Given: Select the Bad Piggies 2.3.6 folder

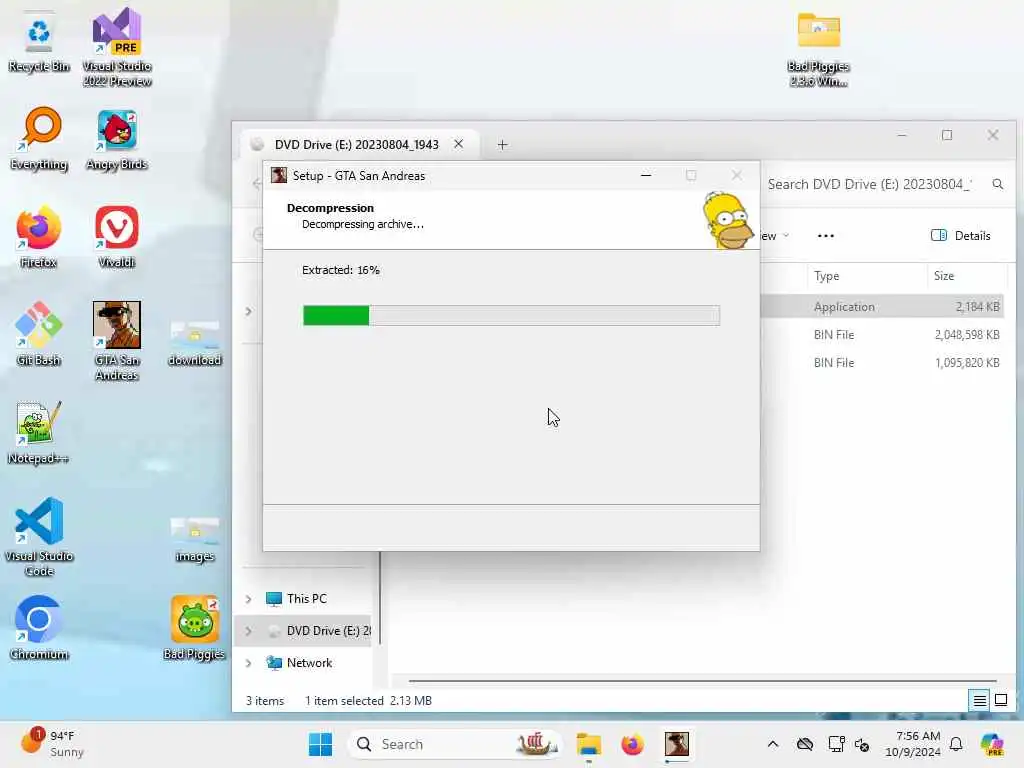Looking at the screenshot, I should click(818, 49).
